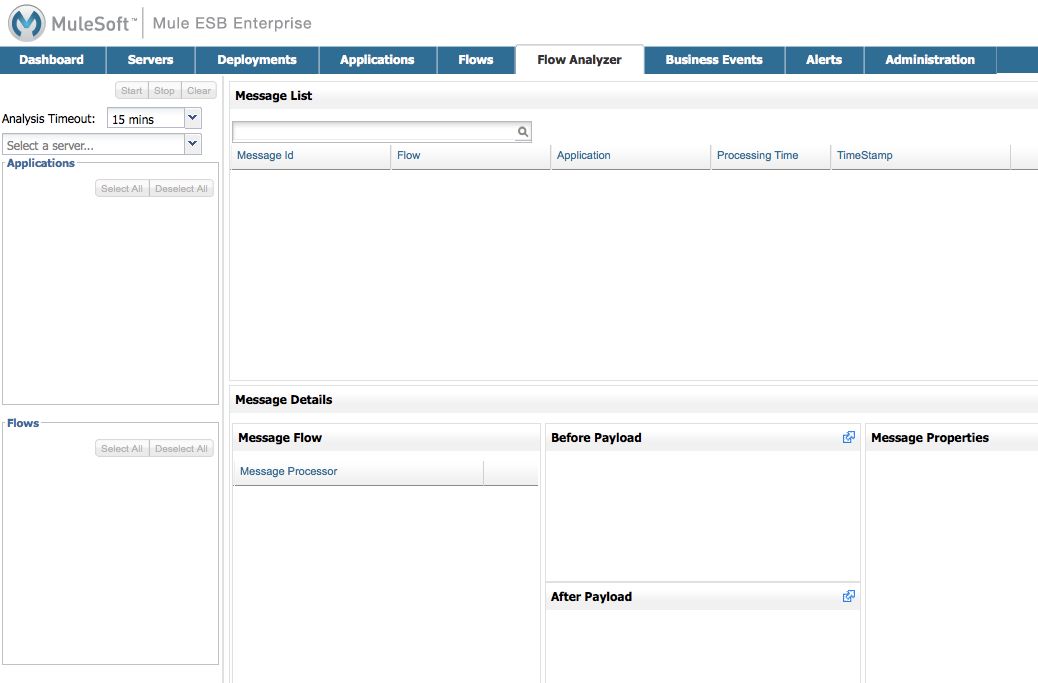
Task: Expand the Select a server dropdown
Action: 193,144
